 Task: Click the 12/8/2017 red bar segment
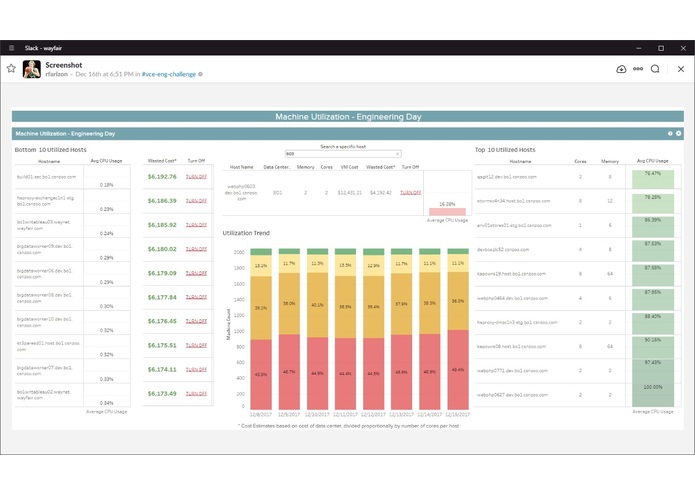261,374
